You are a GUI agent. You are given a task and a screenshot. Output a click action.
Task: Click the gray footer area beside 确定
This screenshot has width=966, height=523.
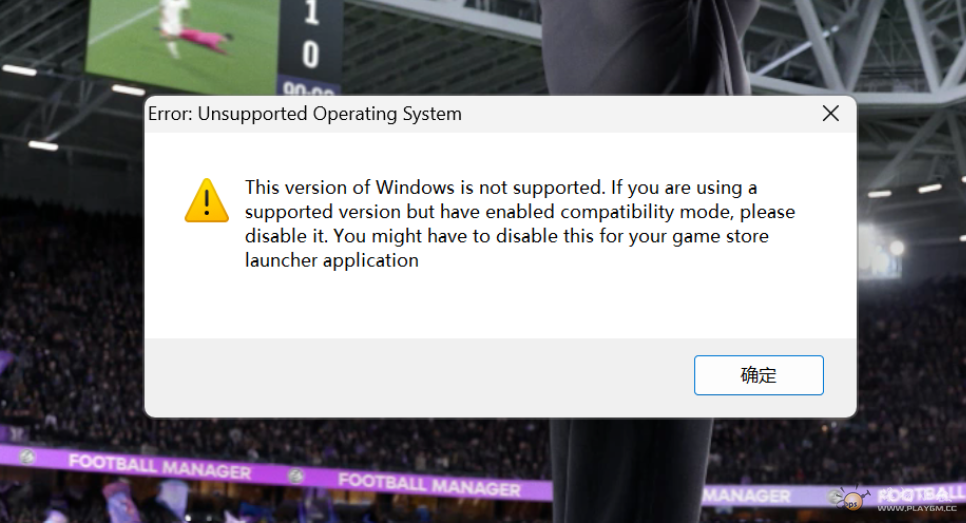419,377
